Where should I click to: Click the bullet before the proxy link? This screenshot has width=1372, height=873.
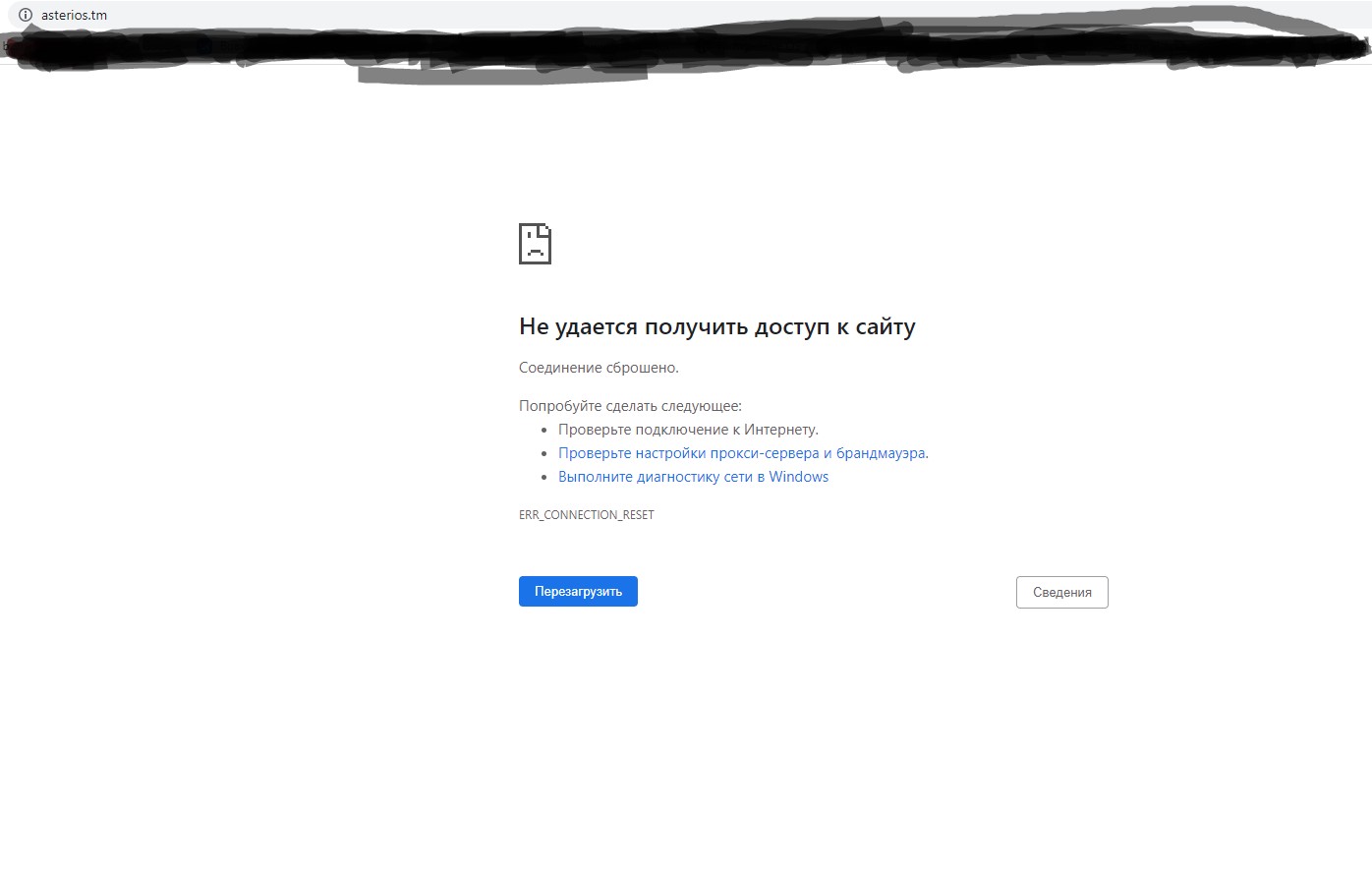[x=544, y=454]
